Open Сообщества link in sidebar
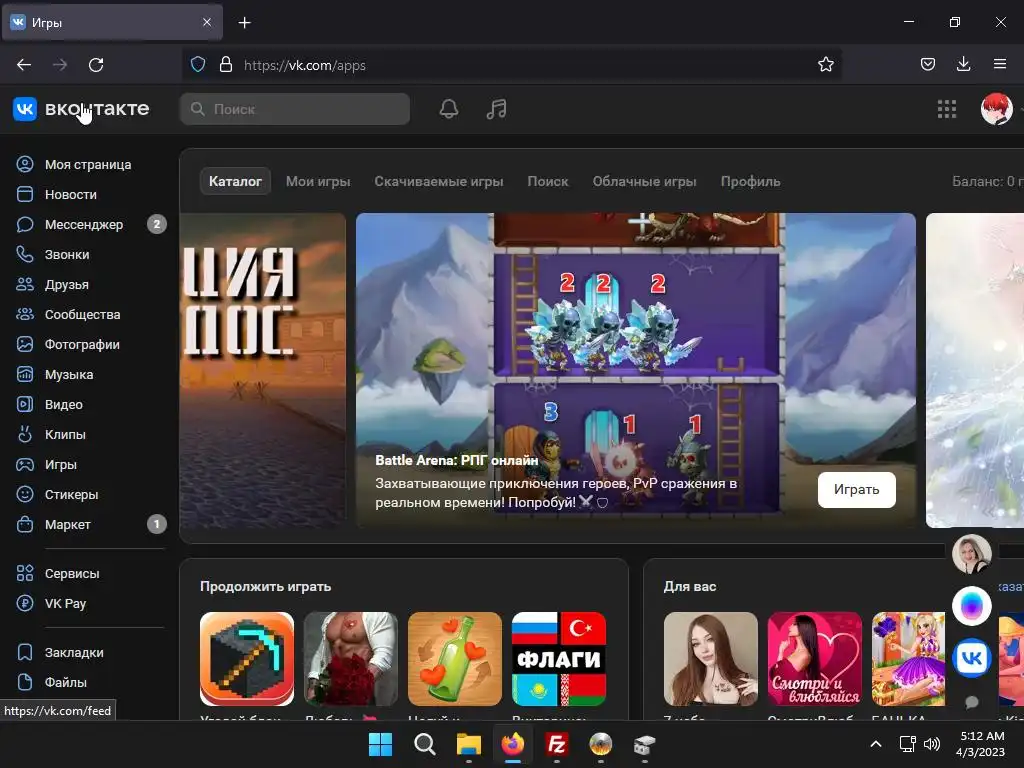 coord(82,315)
